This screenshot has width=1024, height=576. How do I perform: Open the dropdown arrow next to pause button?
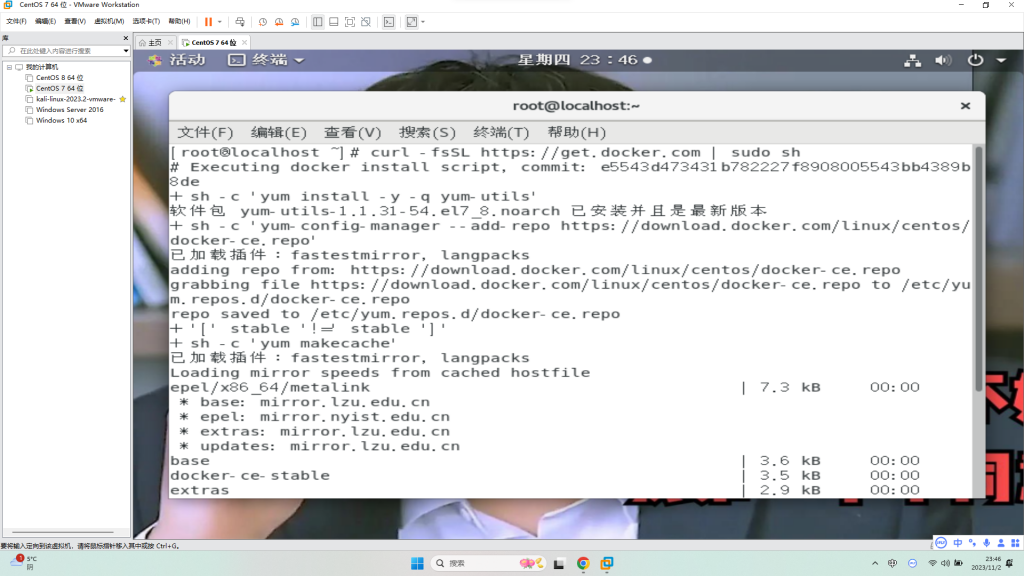pos(221,21)
